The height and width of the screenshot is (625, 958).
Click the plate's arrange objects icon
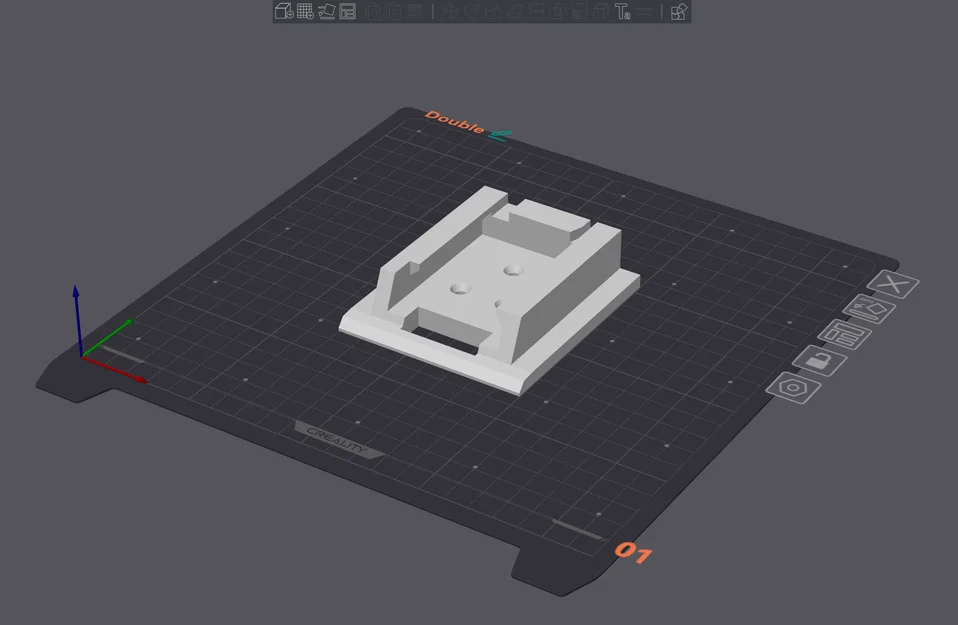844,335
